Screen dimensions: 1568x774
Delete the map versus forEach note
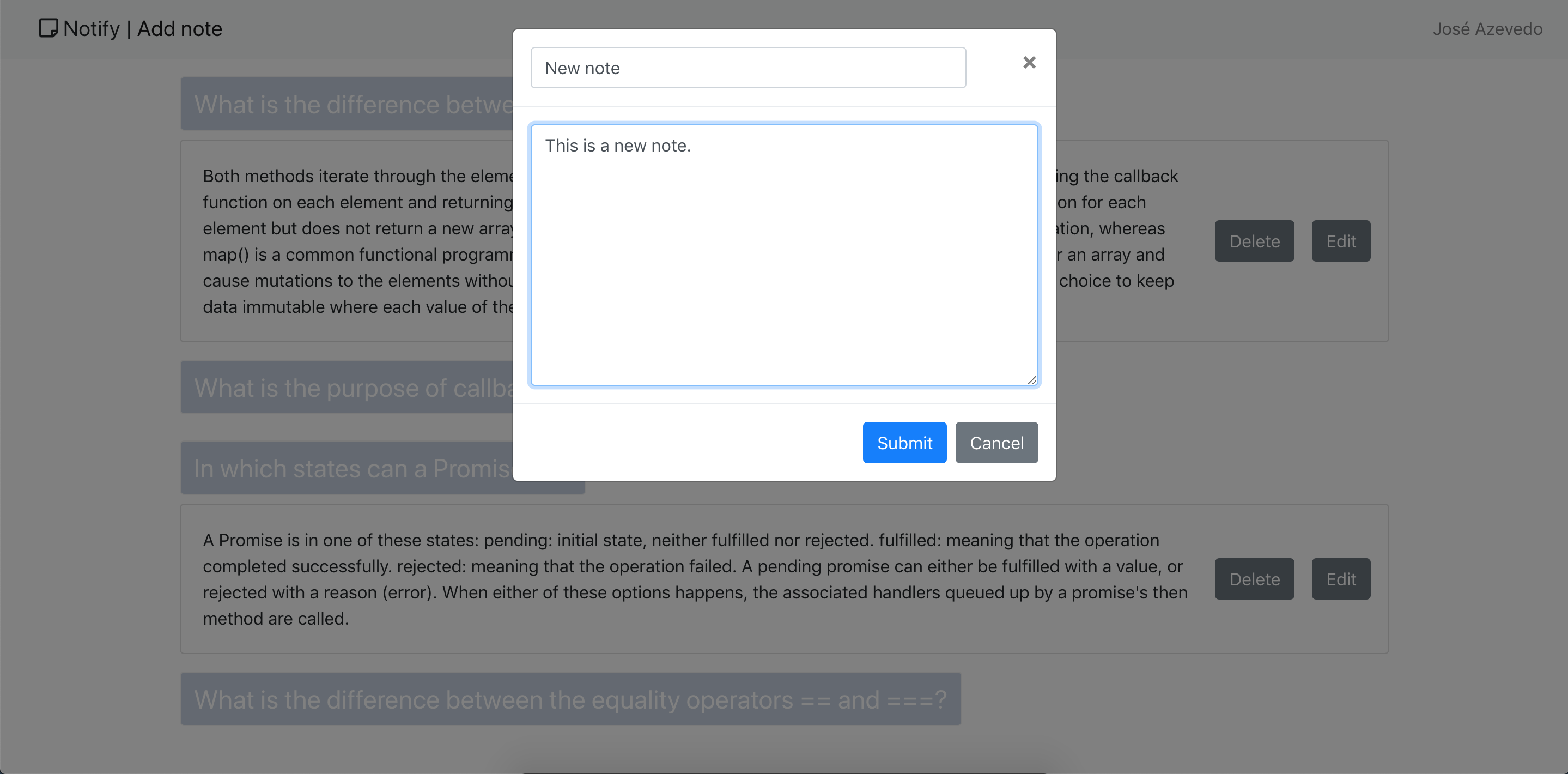[x=1254, y=241]
